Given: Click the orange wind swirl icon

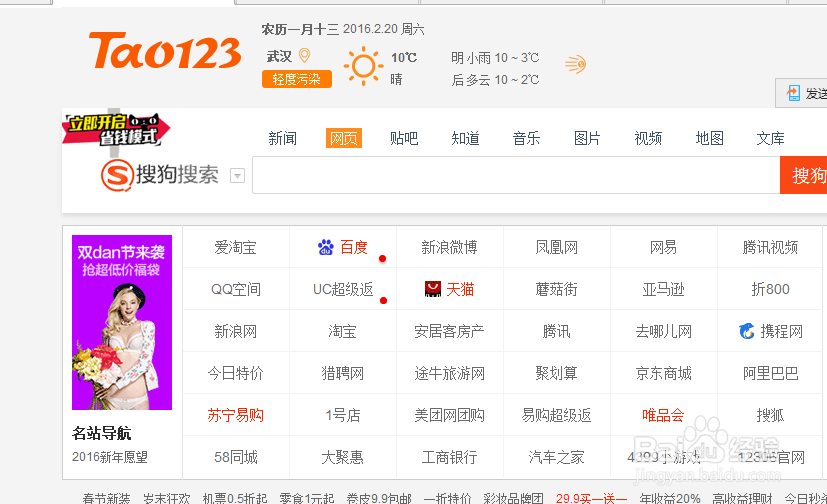Looking at the screenshot, I should click(575, 64).
